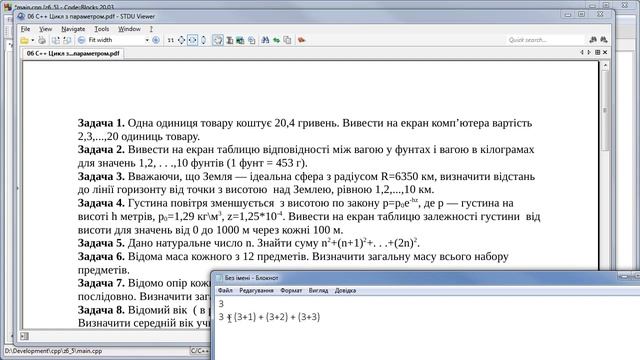
Task: Click the 'Задача 8.' heading in PDF
Action: [101, 310]
